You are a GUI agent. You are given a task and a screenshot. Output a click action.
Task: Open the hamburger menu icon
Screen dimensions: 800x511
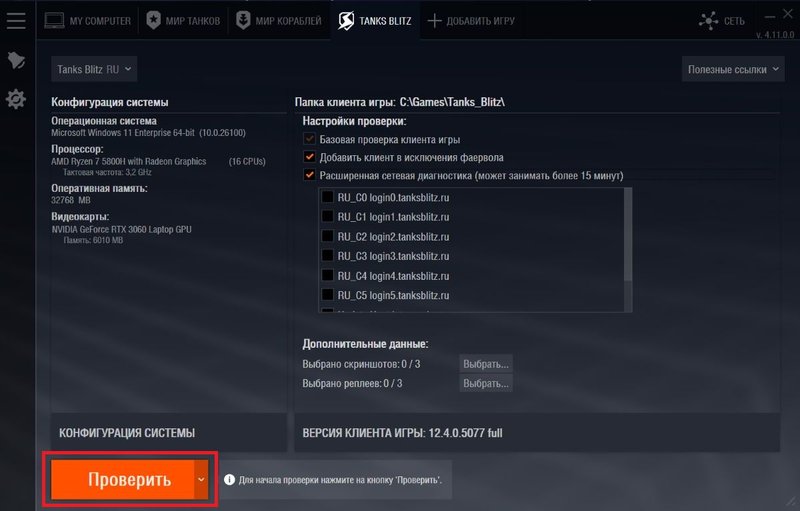[16, 21]
